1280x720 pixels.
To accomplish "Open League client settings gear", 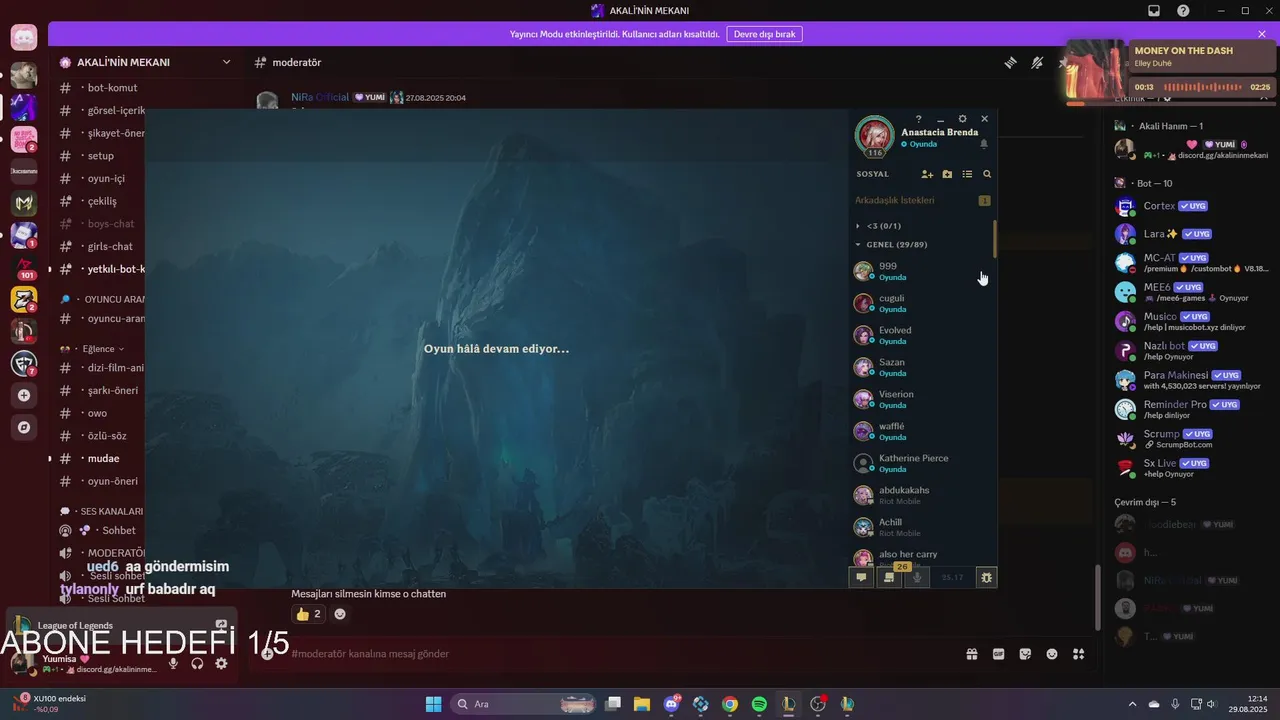I will click(962, 119).
